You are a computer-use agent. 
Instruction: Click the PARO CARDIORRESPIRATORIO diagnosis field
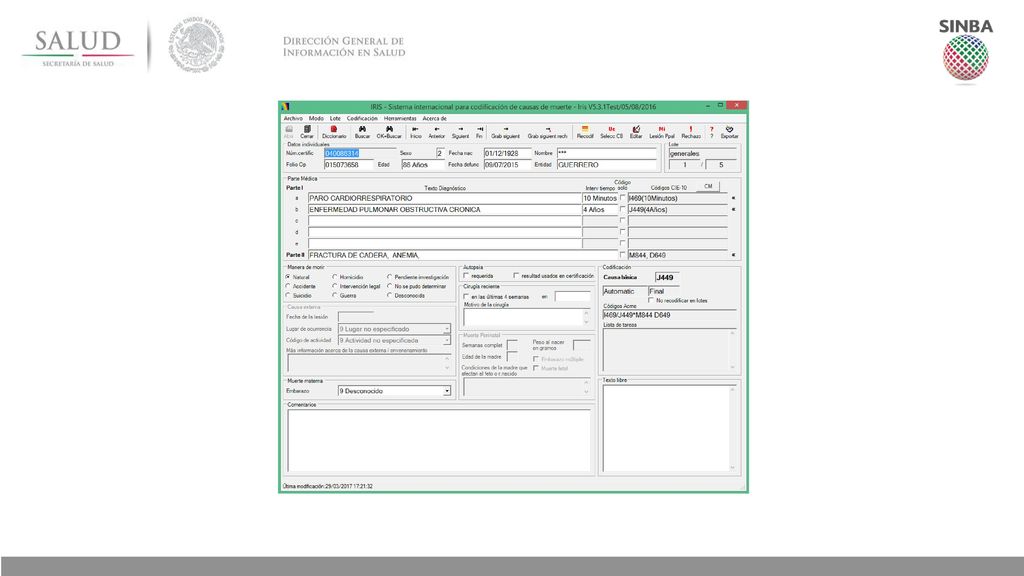point(444,198)
